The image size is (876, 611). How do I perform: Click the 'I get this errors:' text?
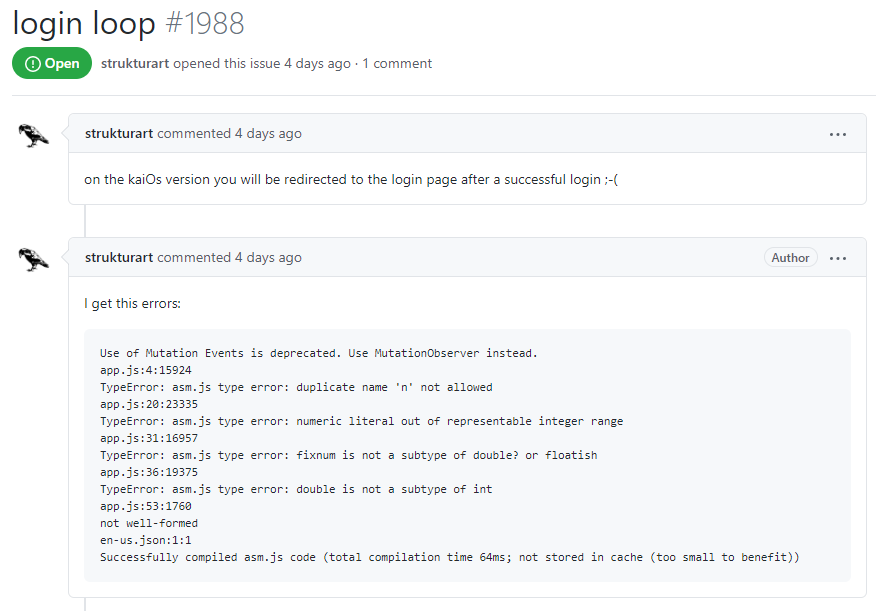pyautogui.click(x=133, y=303)
